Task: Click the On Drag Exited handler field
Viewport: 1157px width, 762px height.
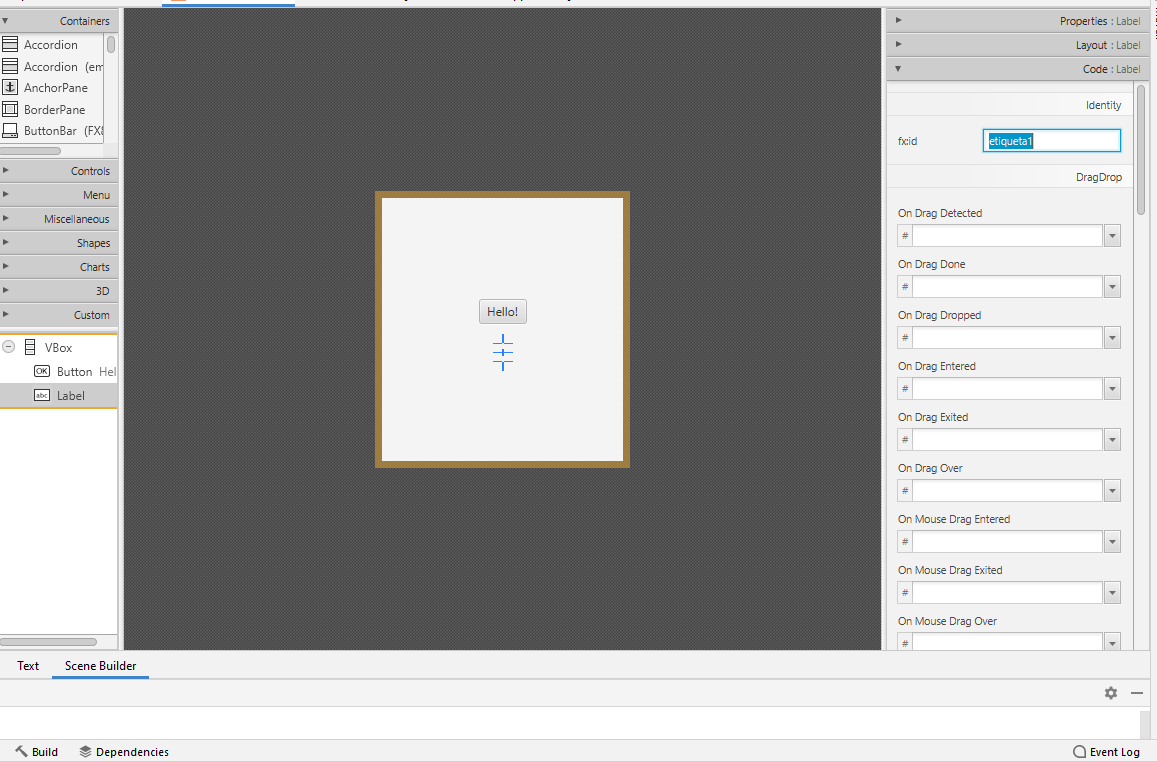Action: coord(1007,440)
